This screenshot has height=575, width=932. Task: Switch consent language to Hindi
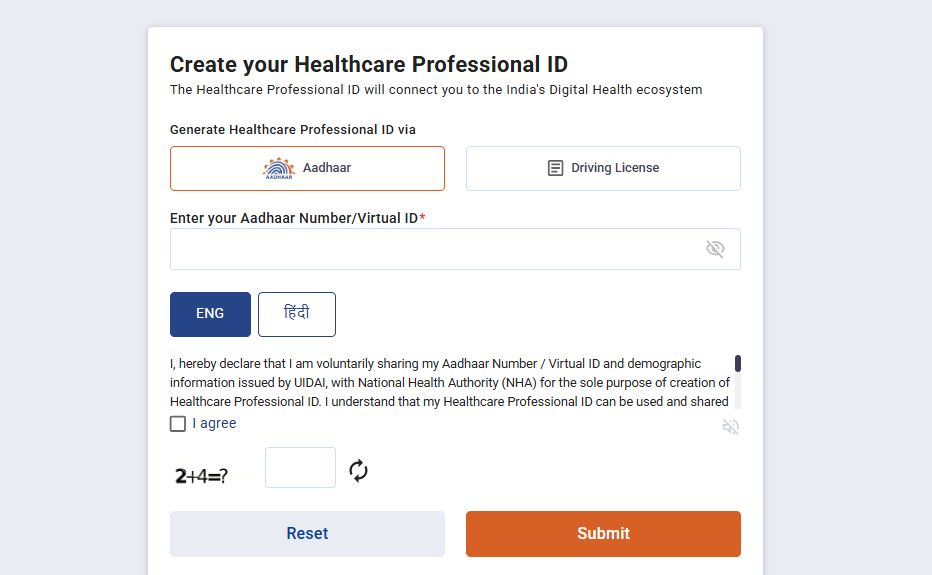tap(297, 314)
